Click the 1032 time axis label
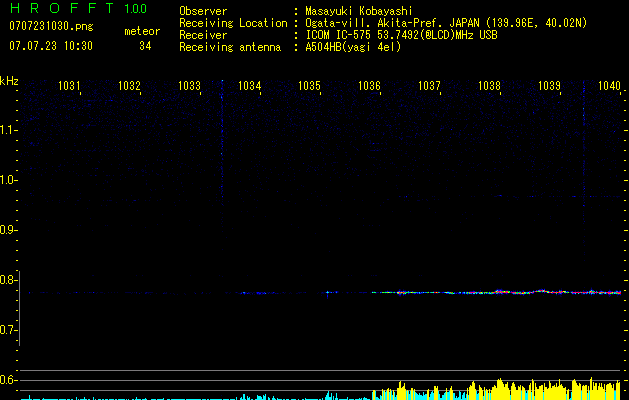 pyautogui.click(x=129, y=86)
